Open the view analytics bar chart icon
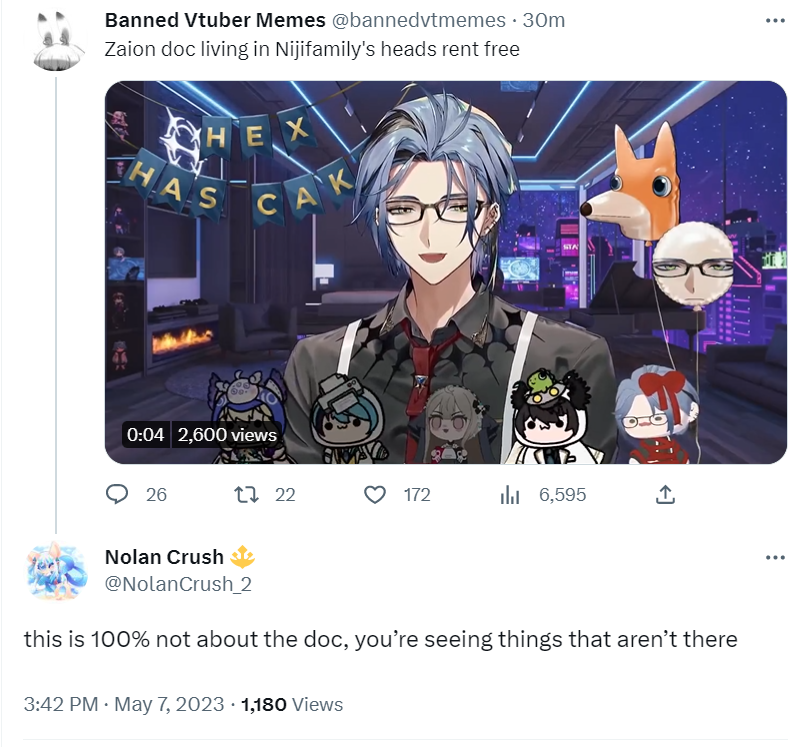The width and height of the screenshot is (808, 747). pyautogui.click(x=510, y=495)
